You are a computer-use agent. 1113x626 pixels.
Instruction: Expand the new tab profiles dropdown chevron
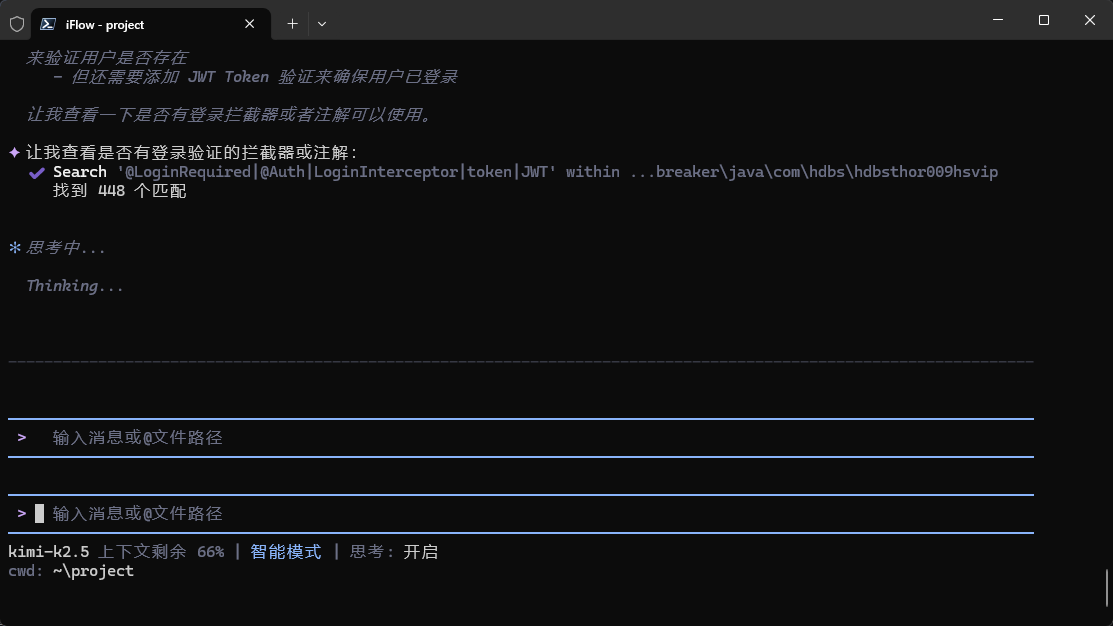point(322,24)
